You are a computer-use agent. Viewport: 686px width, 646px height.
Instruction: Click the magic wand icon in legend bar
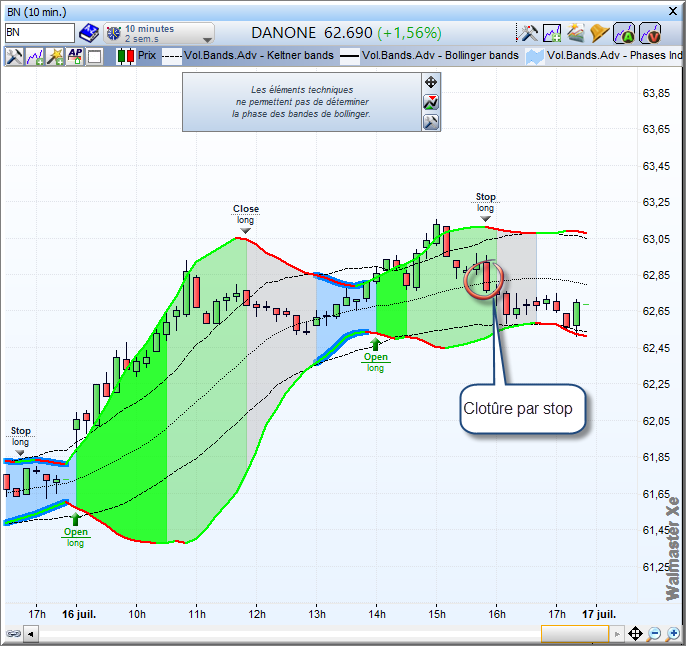[55, 56]
